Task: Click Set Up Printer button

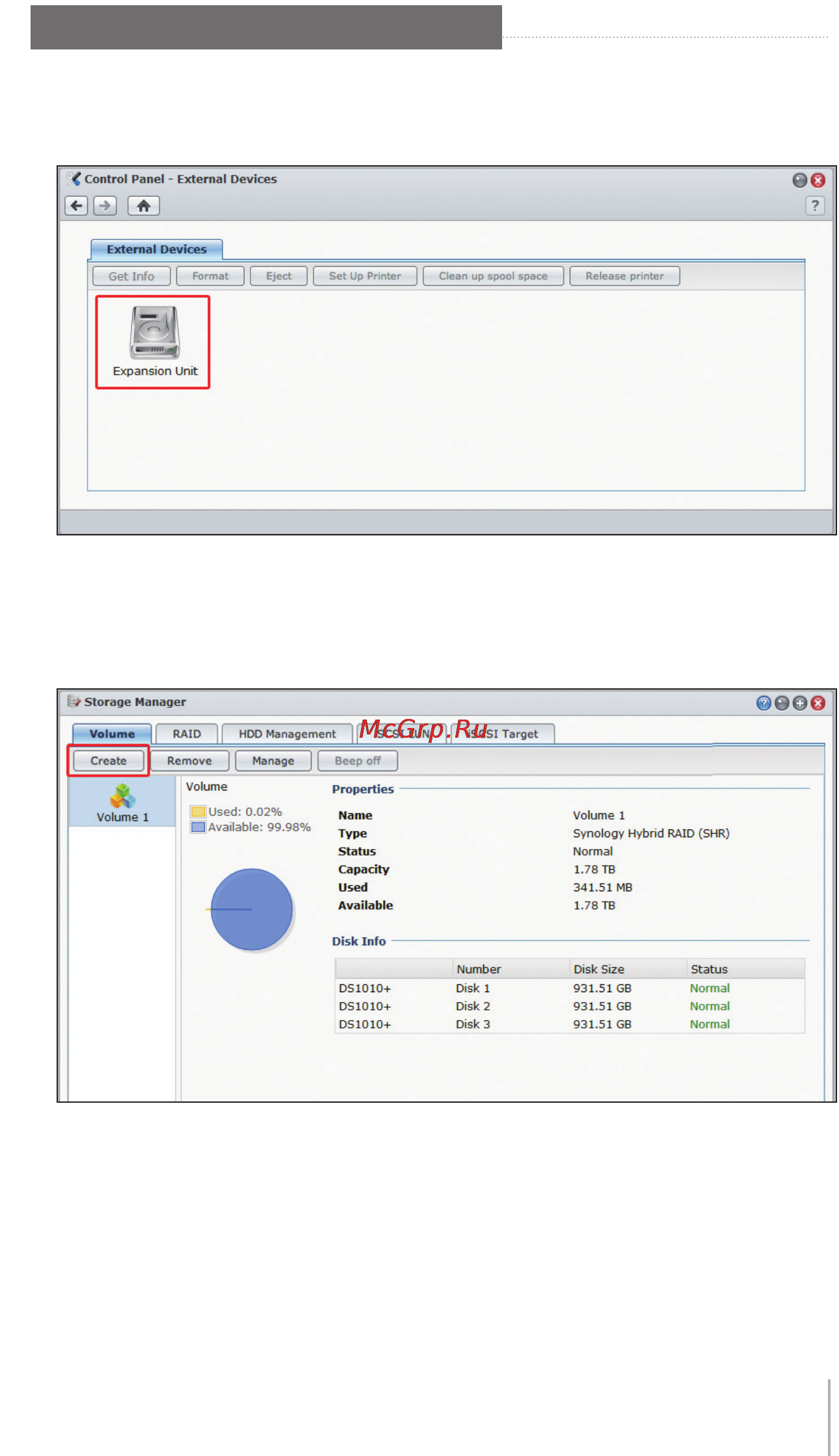Action: (x=365, y=276)
